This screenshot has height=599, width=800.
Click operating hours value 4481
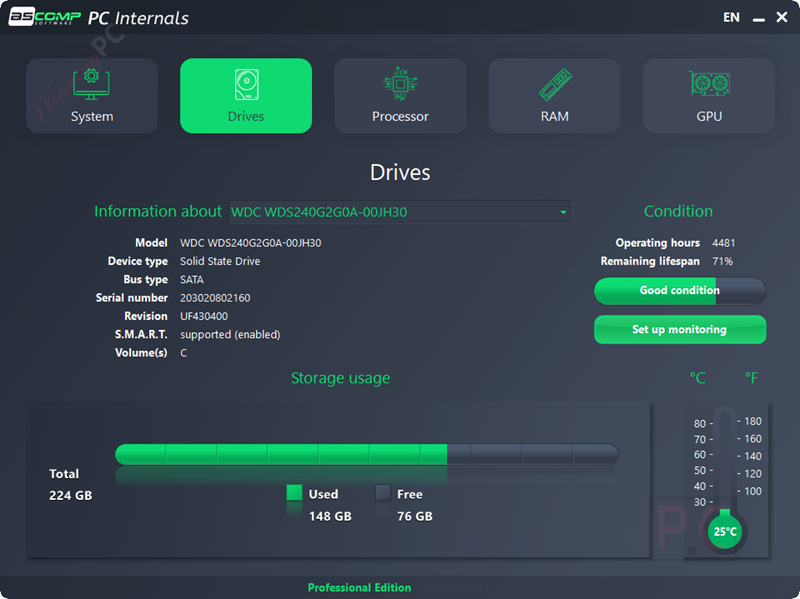click(723, 243)
